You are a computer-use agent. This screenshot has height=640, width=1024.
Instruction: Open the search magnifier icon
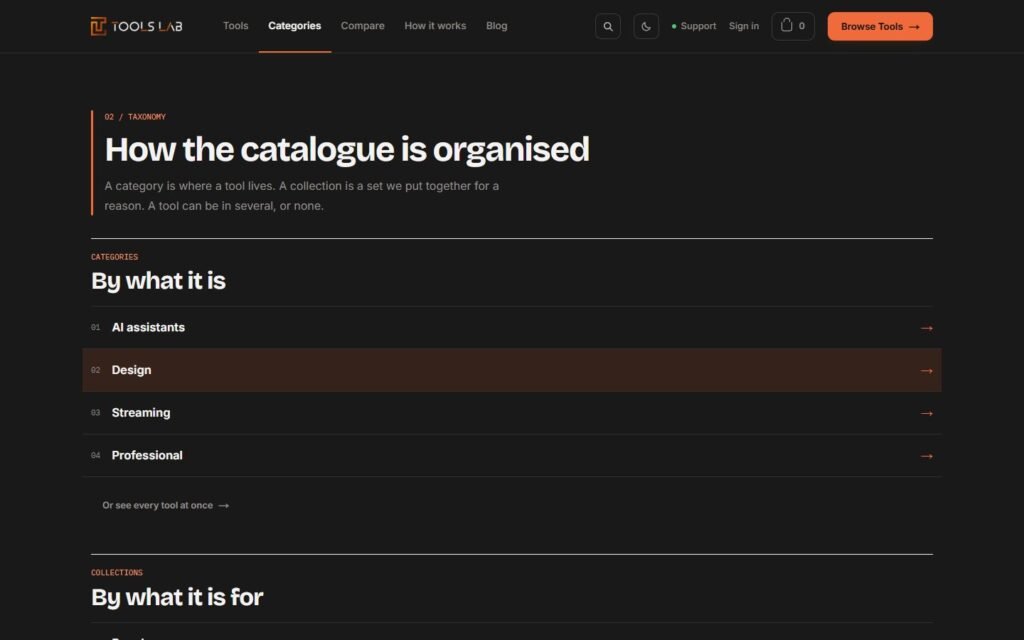(607, 26)
